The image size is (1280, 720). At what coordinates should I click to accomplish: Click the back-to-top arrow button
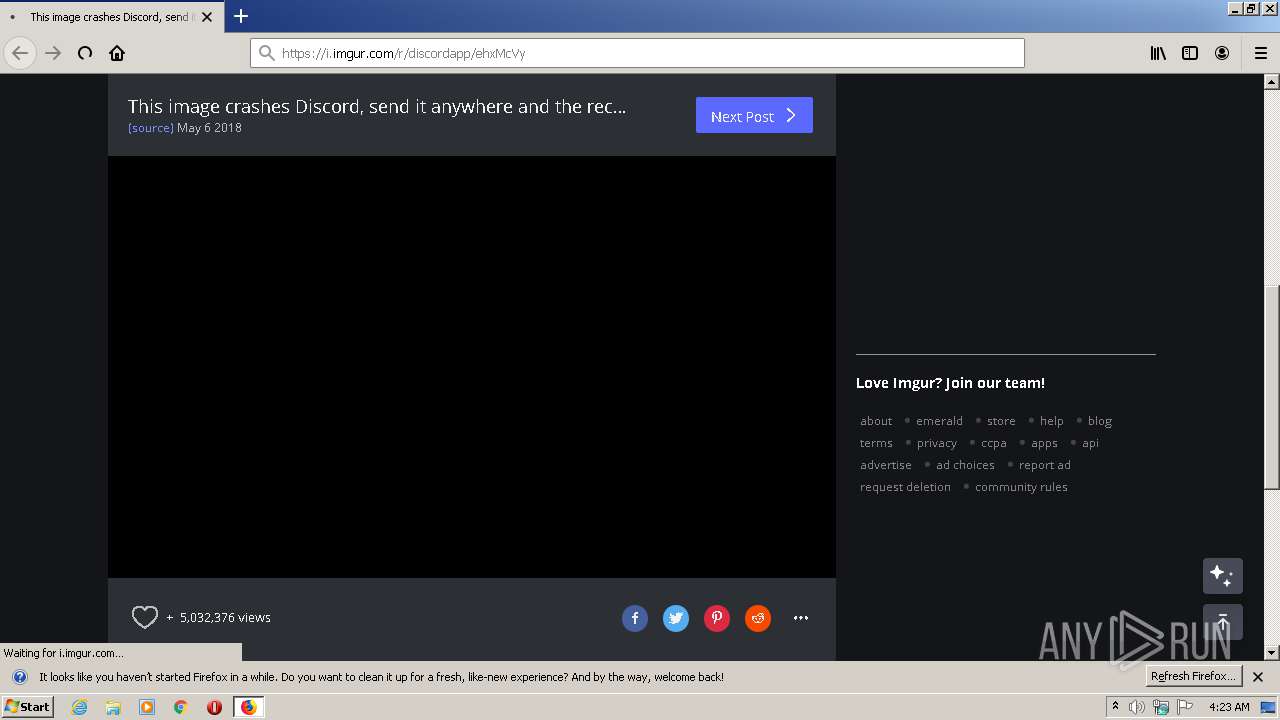[1222, 622]
